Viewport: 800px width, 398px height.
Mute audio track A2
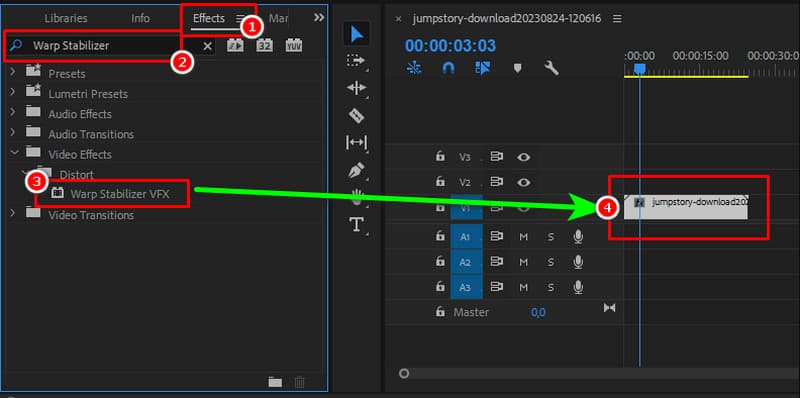pyautogui.click(x=523, y=263)
